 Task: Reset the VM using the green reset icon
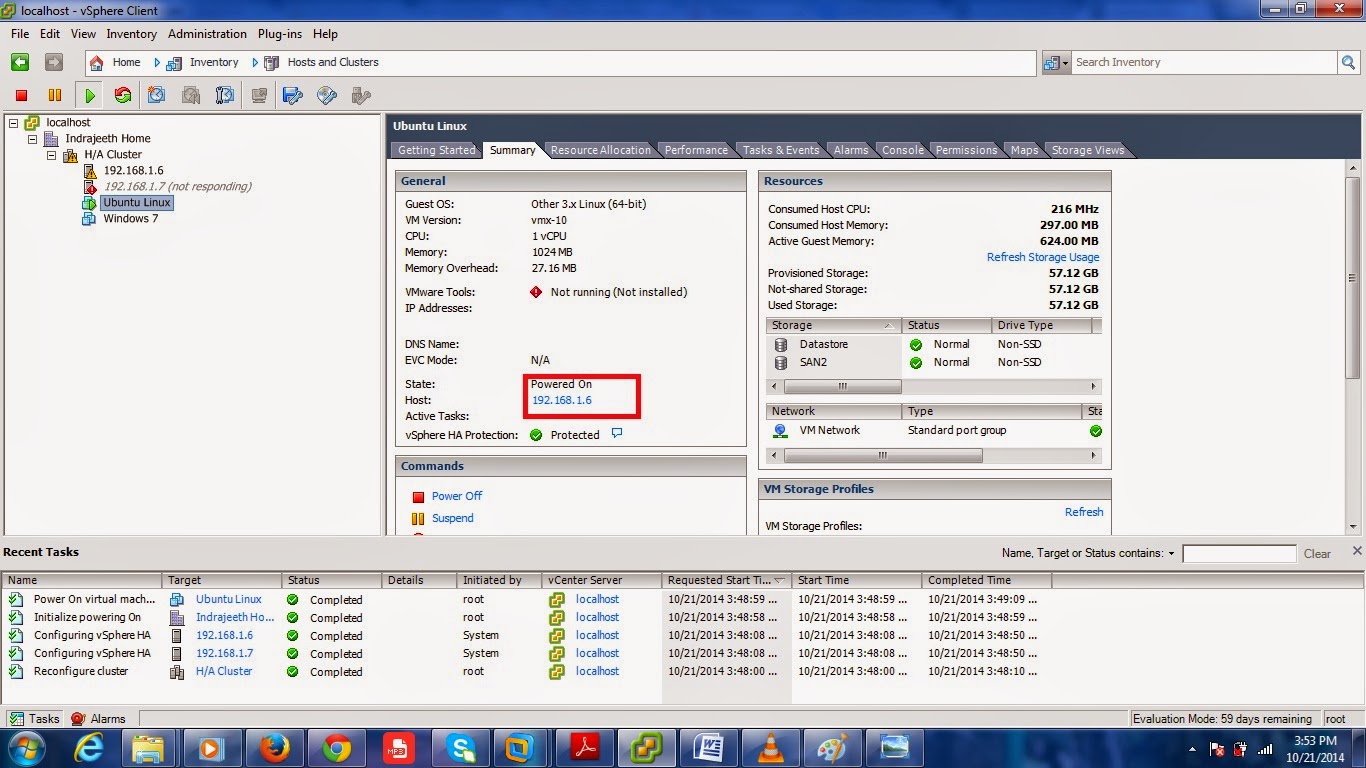click(x=123, y=95)
